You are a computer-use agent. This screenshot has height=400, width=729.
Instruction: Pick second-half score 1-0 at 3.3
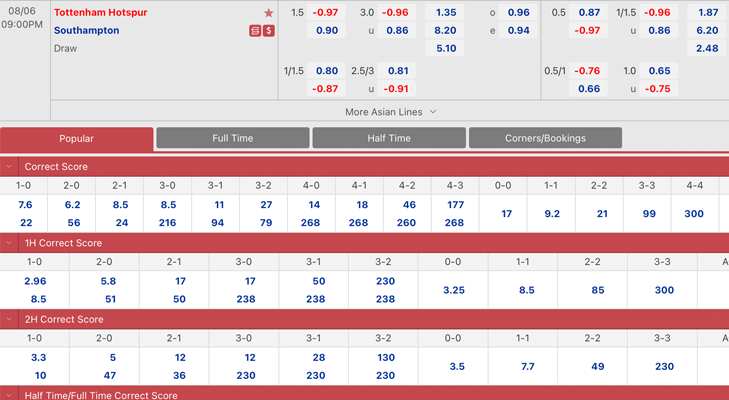point(38,358)
